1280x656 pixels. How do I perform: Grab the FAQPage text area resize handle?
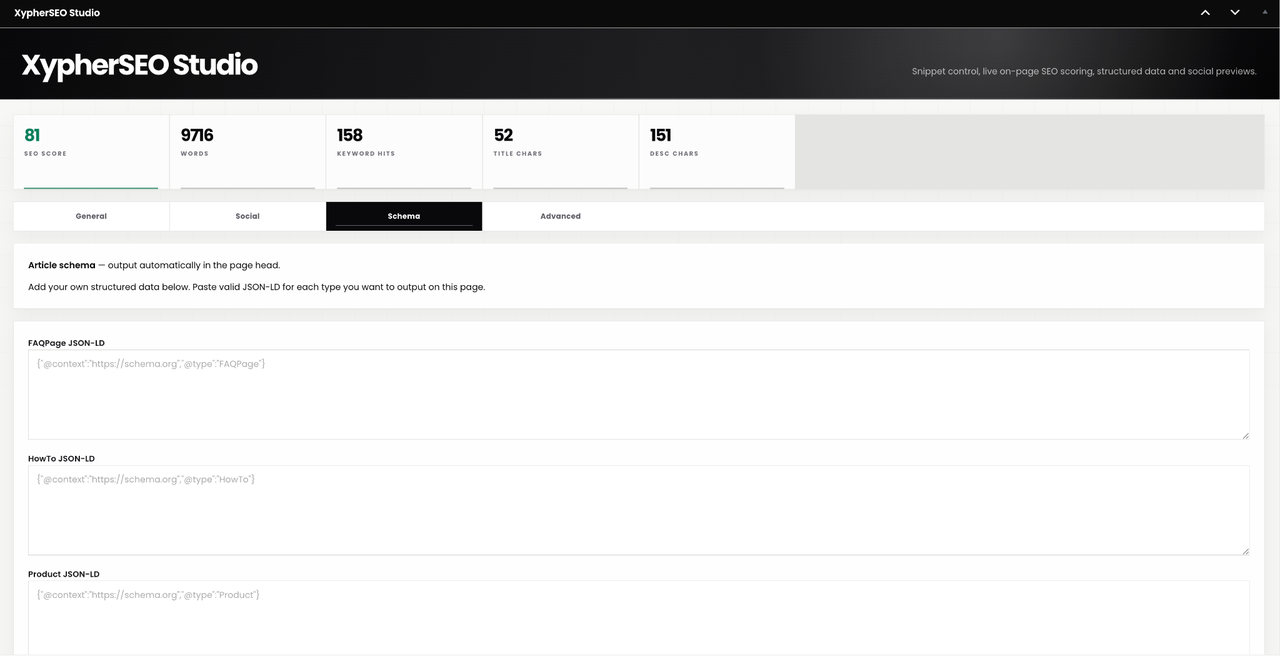click(1245, 434)
